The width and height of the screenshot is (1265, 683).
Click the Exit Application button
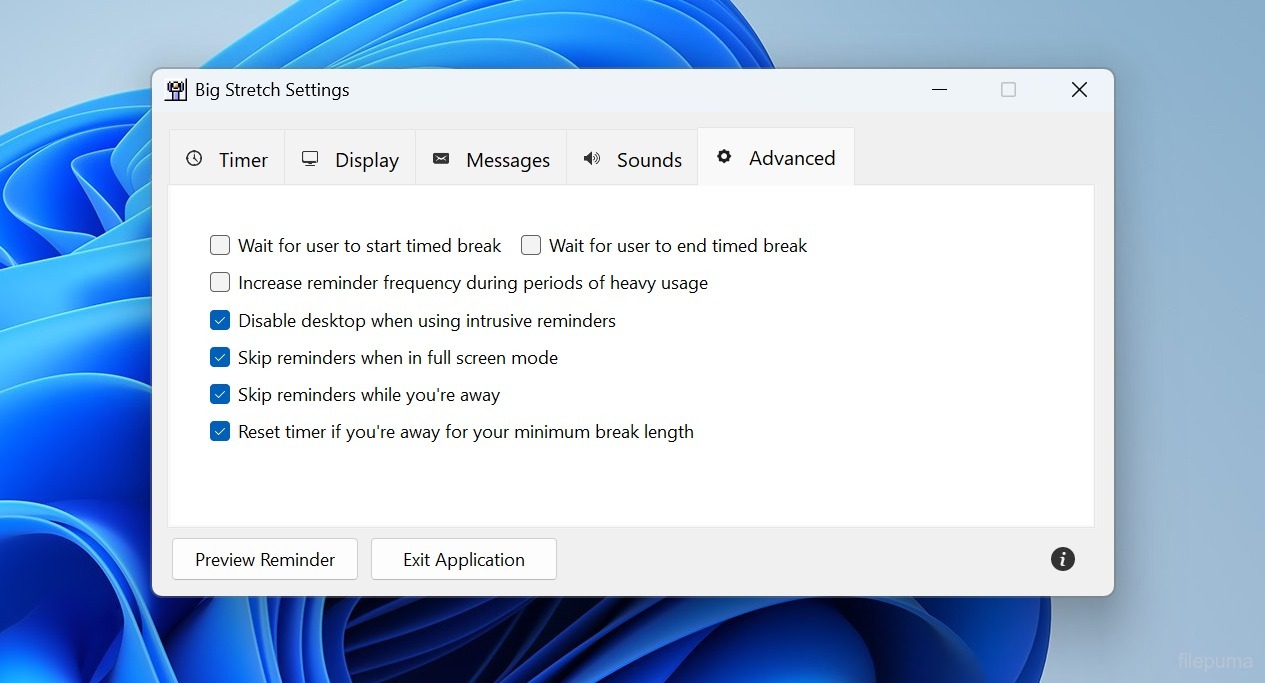point(463,560)
